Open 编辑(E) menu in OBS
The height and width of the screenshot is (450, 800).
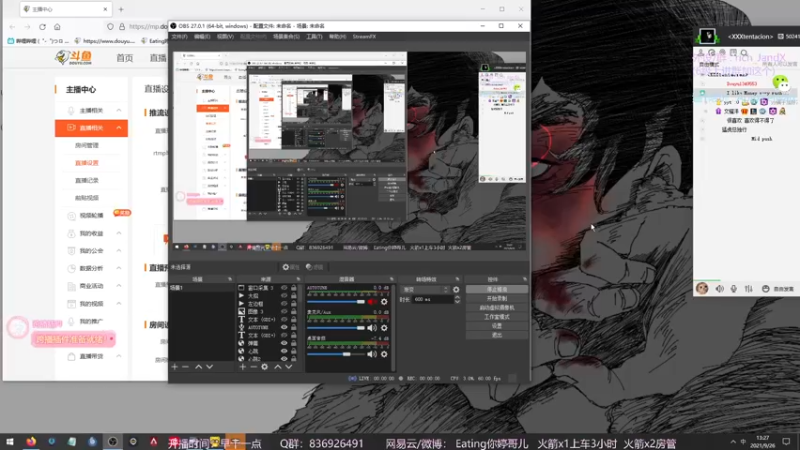pos(202,37)
